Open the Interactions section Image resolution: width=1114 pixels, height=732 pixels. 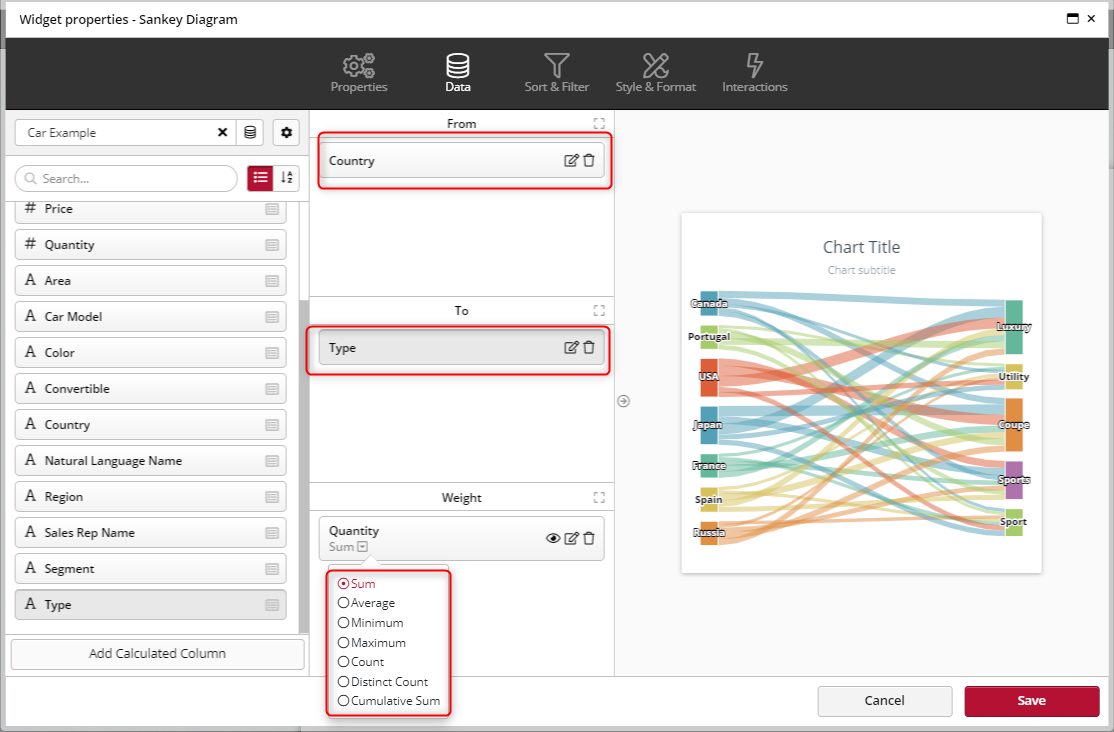tap(754, 72)
